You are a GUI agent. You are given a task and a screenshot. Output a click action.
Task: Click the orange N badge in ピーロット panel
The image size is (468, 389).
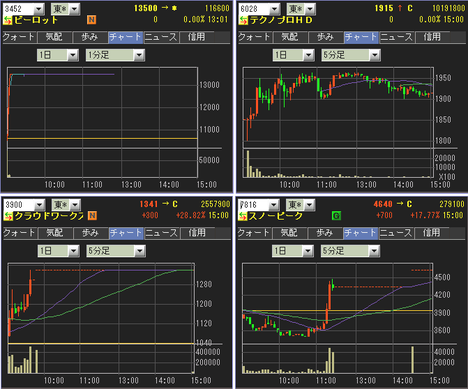click(91, 20)
